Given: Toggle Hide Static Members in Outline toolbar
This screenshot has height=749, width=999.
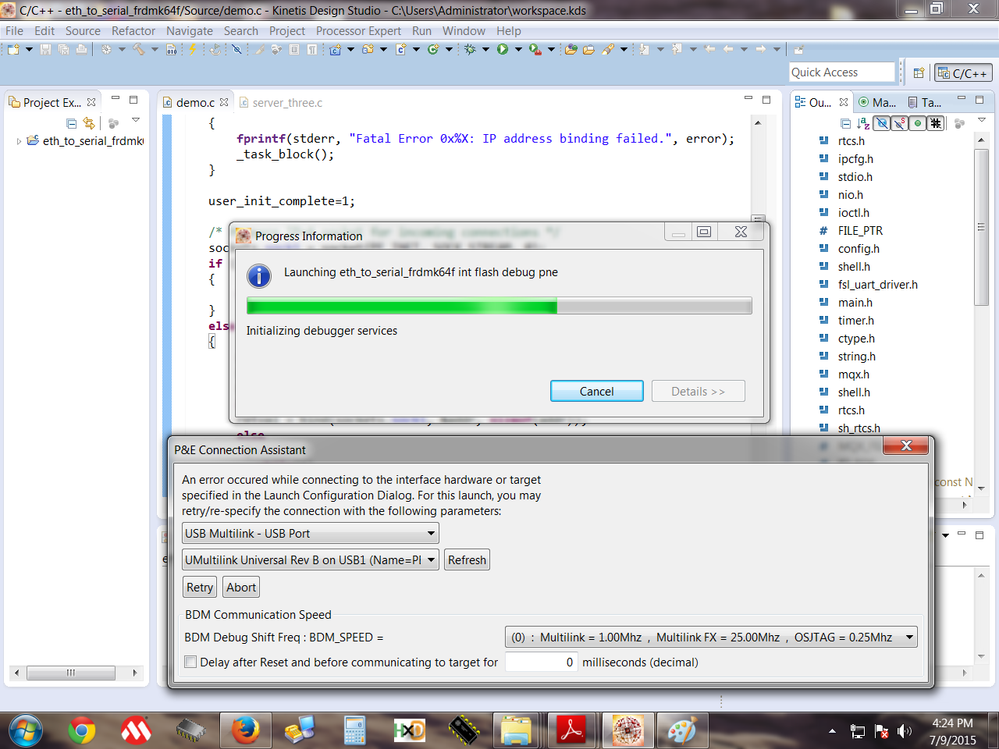Looking at the screenshot, I should pos(900,123).
